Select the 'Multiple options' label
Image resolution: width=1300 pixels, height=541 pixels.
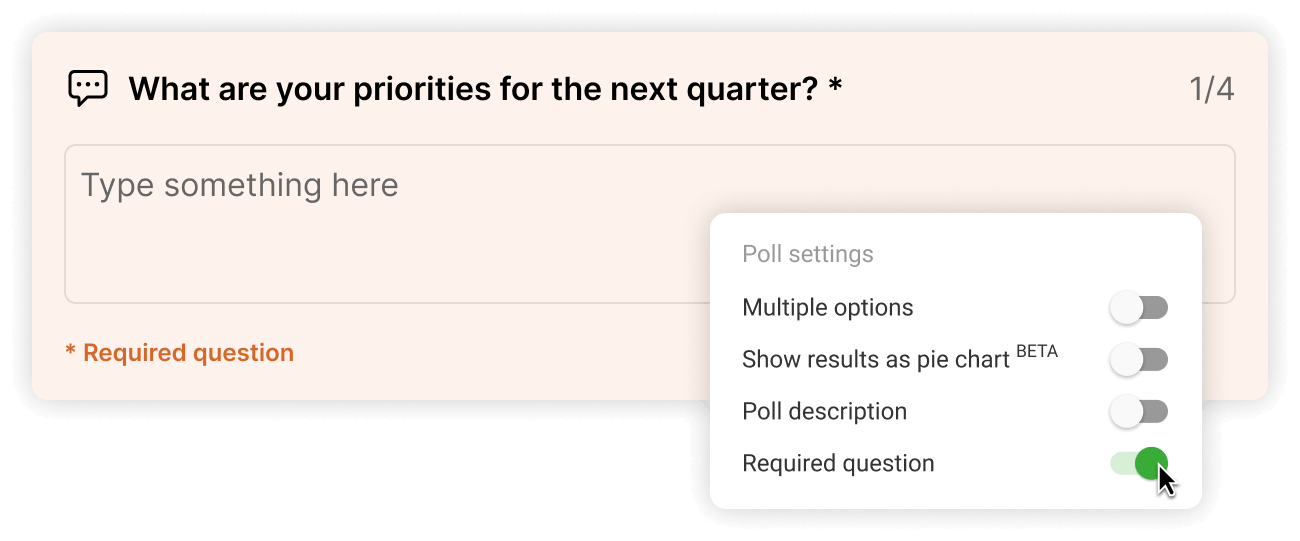coord(827,307)
